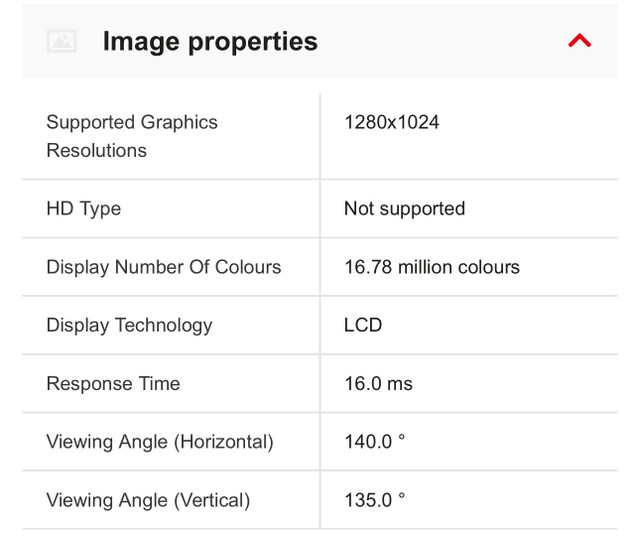Collapse the Image properties section with red chevron
The height and width of the screenshot is (536, 640).
point(579,41)
